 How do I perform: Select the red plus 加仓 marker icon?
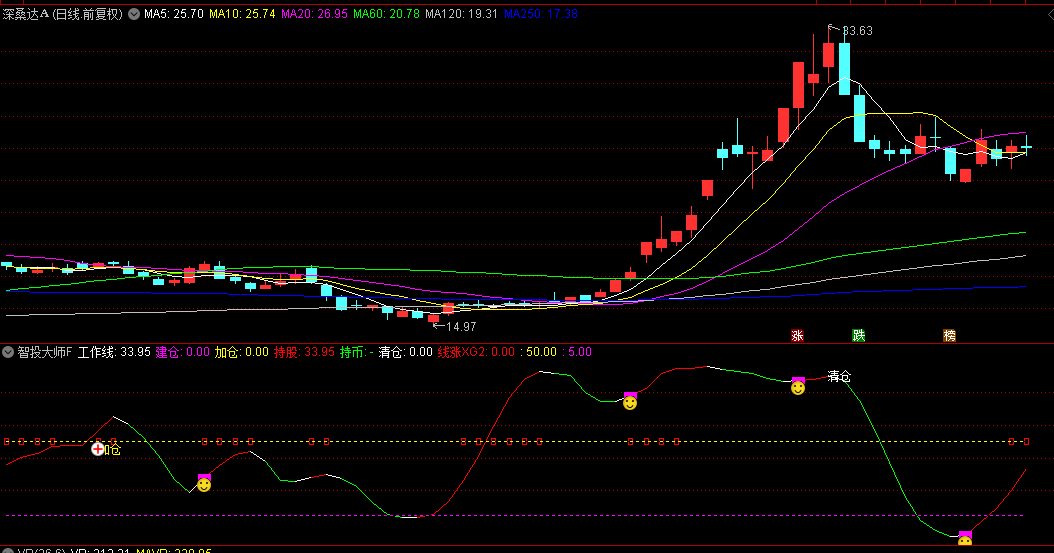(x=98, y=449)
